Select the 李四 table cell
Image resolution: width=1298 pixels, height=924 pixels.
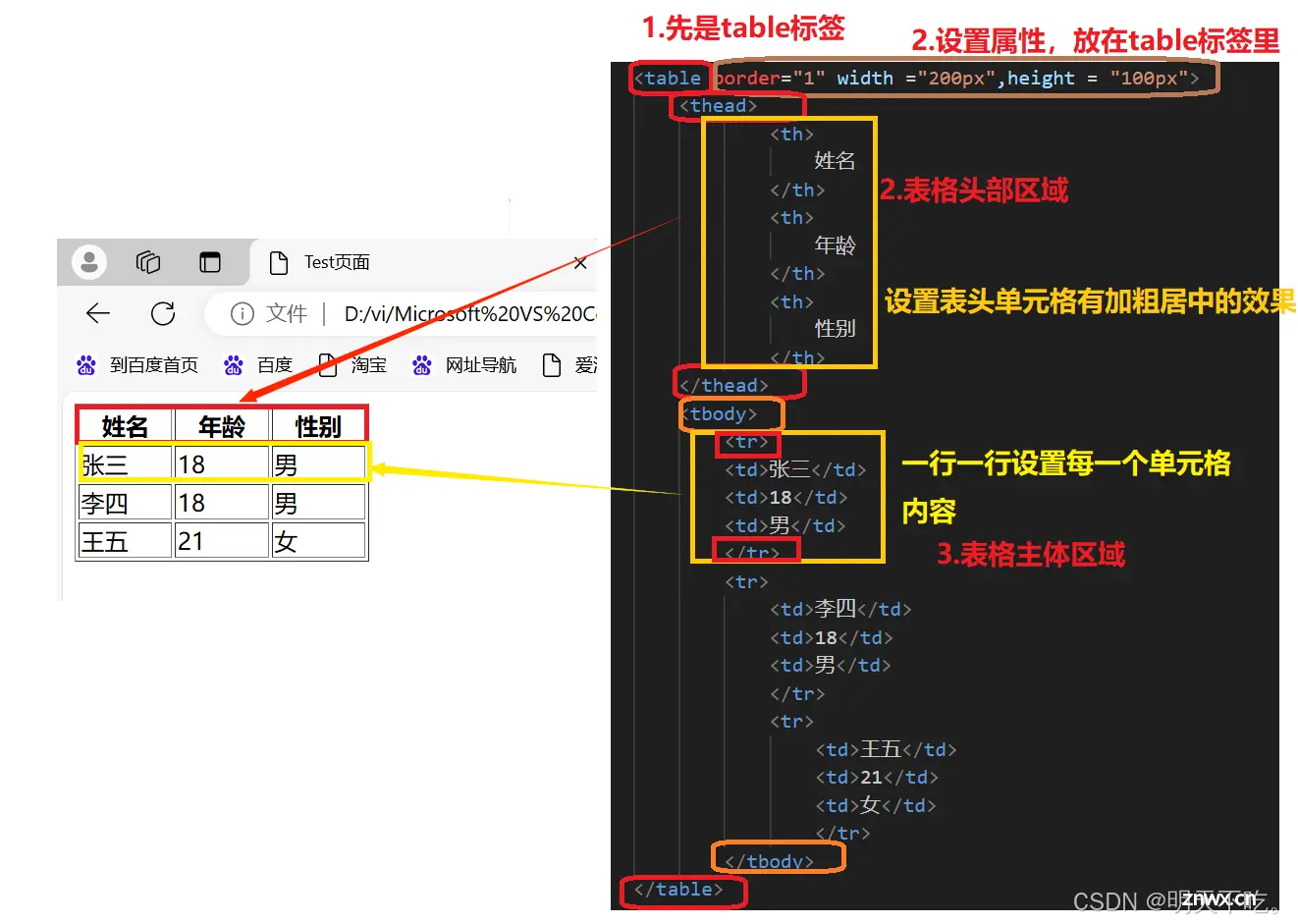pyautogui.click(x=125, y=503)
